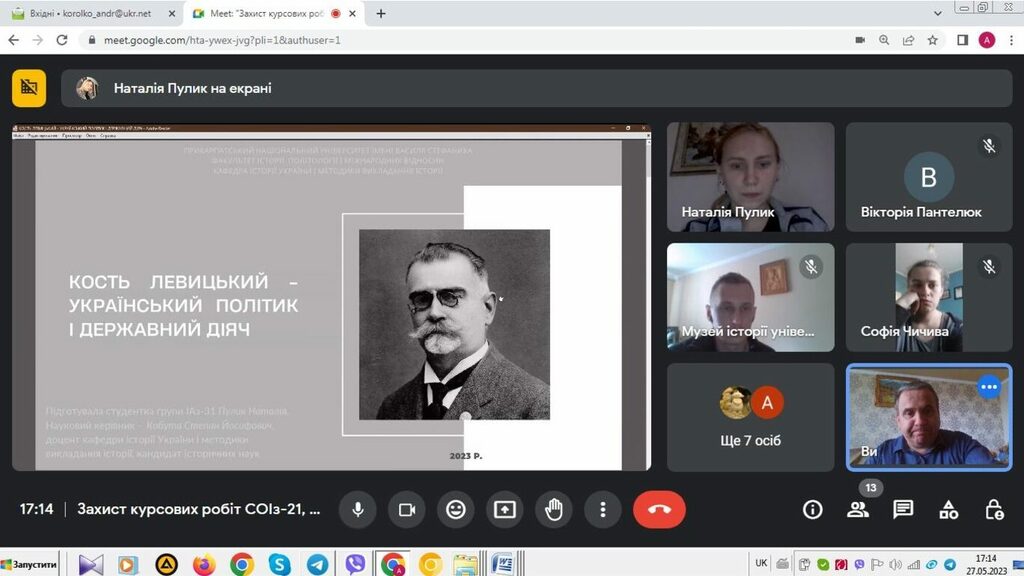Viewport: 1024px width, 576px height.
Task: Open more options three-dot menu in Meet
Action: point(602,510)
